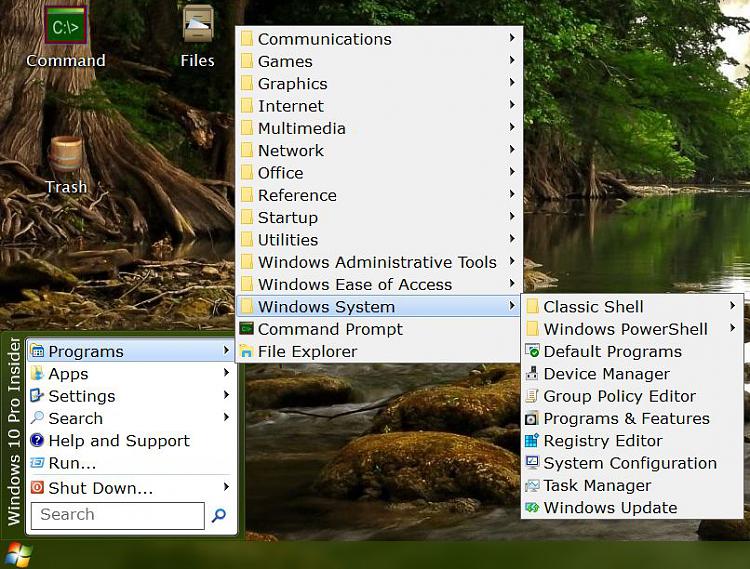Click the Apps icon in start menu
Viewport: 750px width, 569px height.
[37, 373]
